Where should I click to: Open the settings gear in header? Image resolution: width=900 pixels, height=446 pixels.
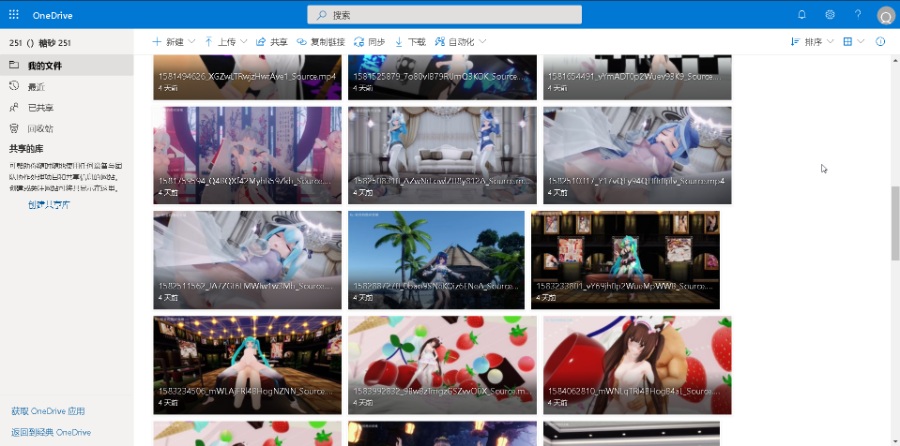pos(830,15)
